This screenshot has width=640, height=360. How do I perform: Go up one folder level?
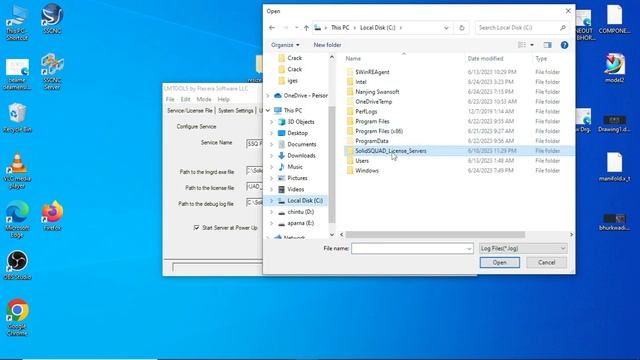(306, 28)
